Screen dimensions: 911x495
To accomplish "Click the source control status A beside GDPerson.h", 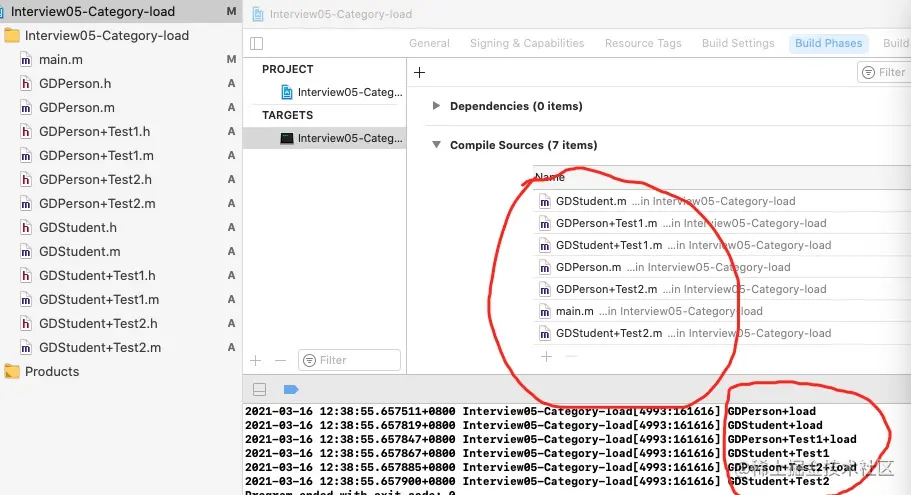I will pos(231,84).
